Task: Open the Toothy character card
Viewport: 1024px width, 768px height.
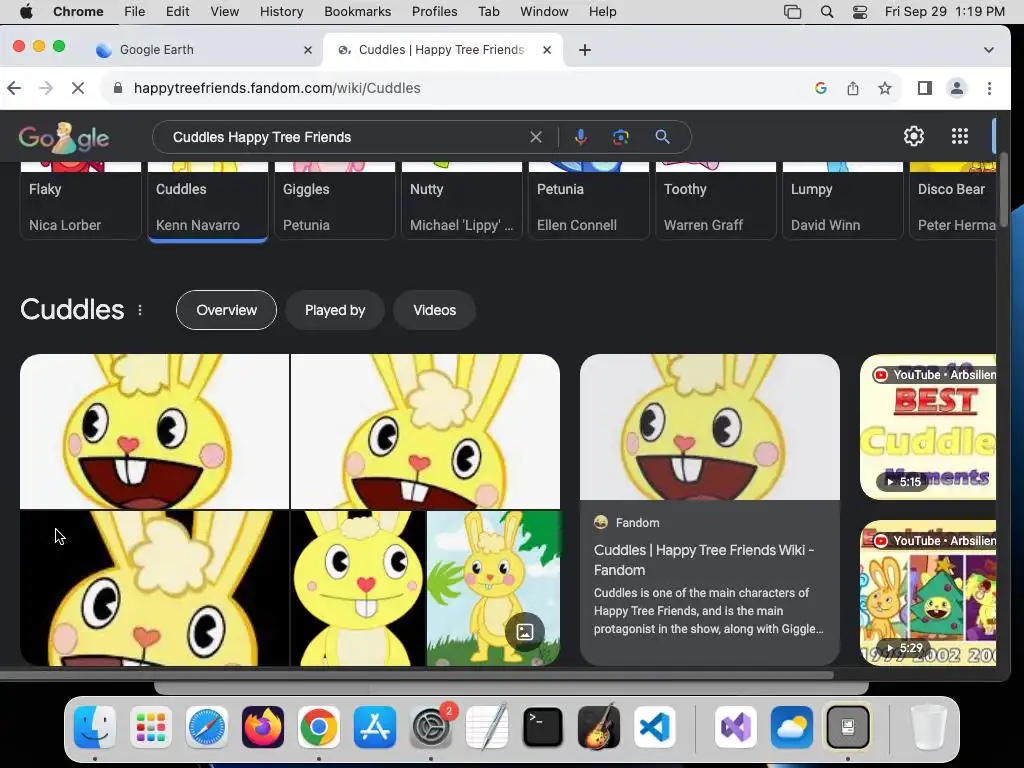Action: (716, 201)
